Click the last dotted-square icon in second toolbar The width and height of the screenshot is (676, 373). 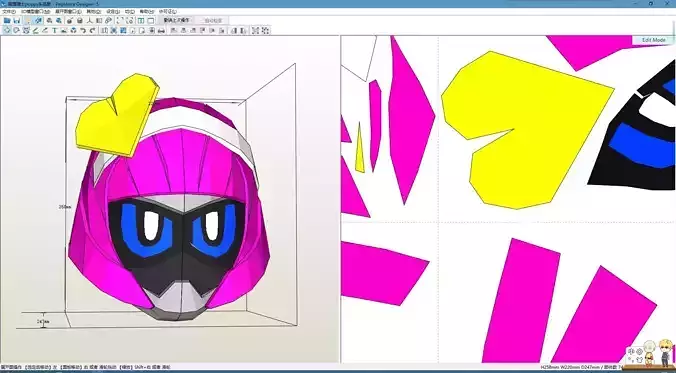pyautogui.click(x=266, y=30)
